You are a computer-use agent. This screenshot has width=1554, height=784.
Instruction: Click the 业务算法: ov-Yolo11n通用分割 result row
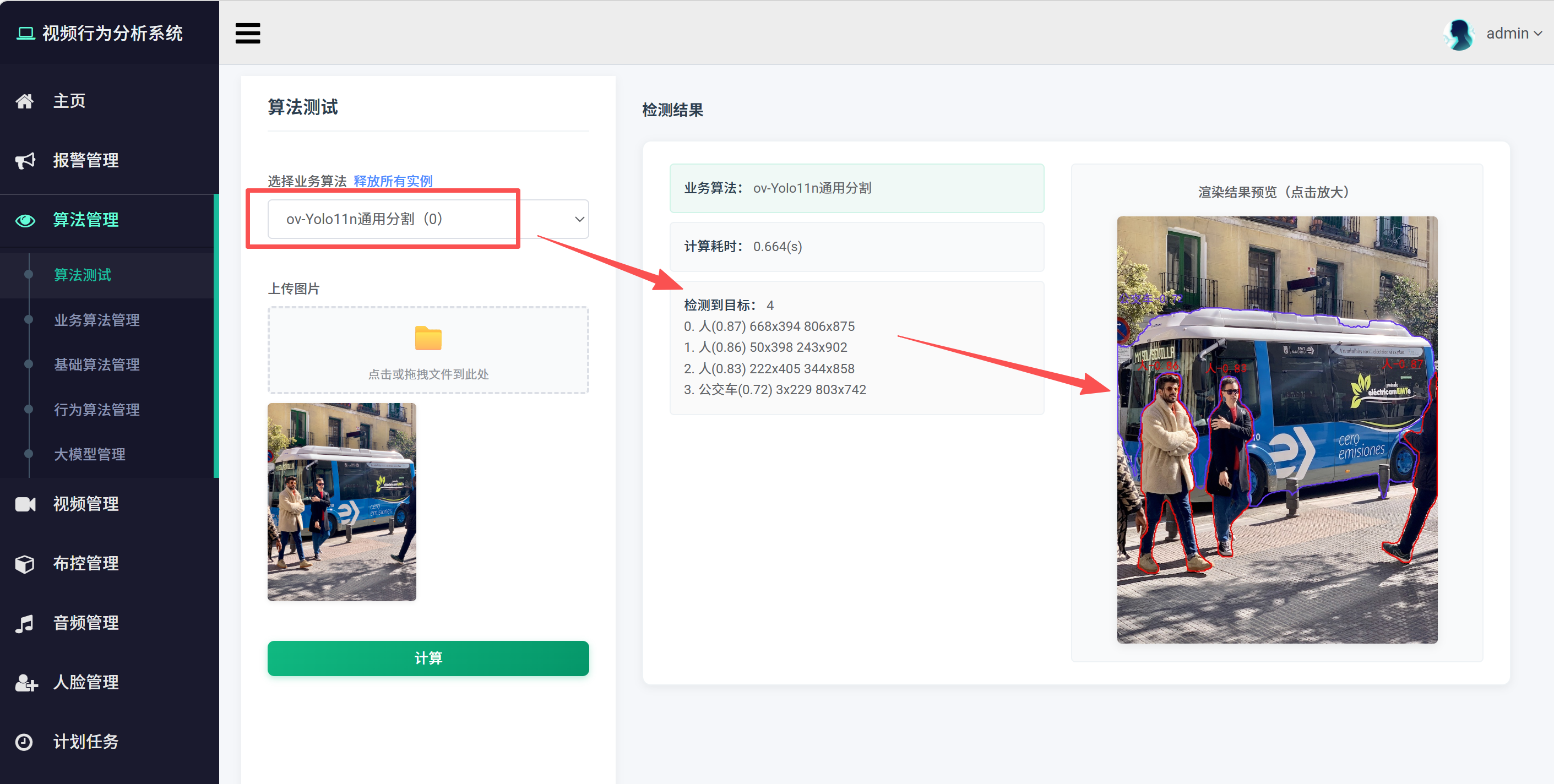coord(856,188)
